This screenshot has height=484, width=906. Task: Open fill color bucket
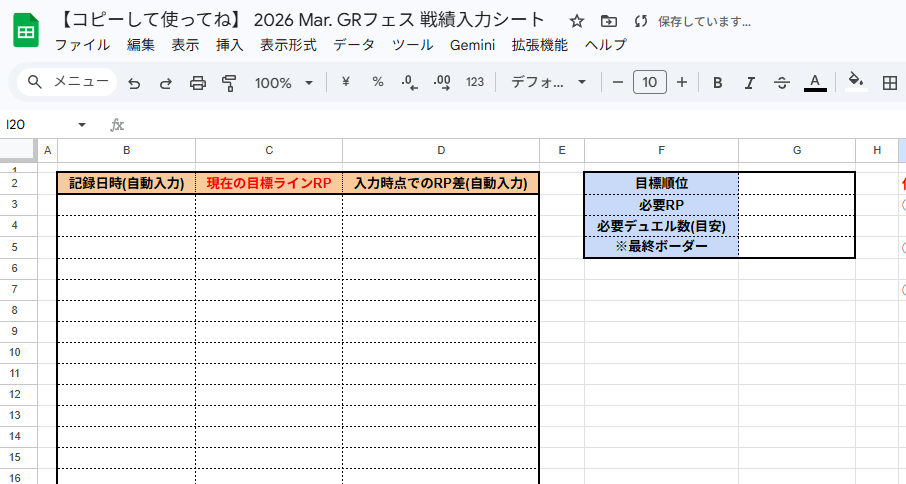(x=856, y=81)
